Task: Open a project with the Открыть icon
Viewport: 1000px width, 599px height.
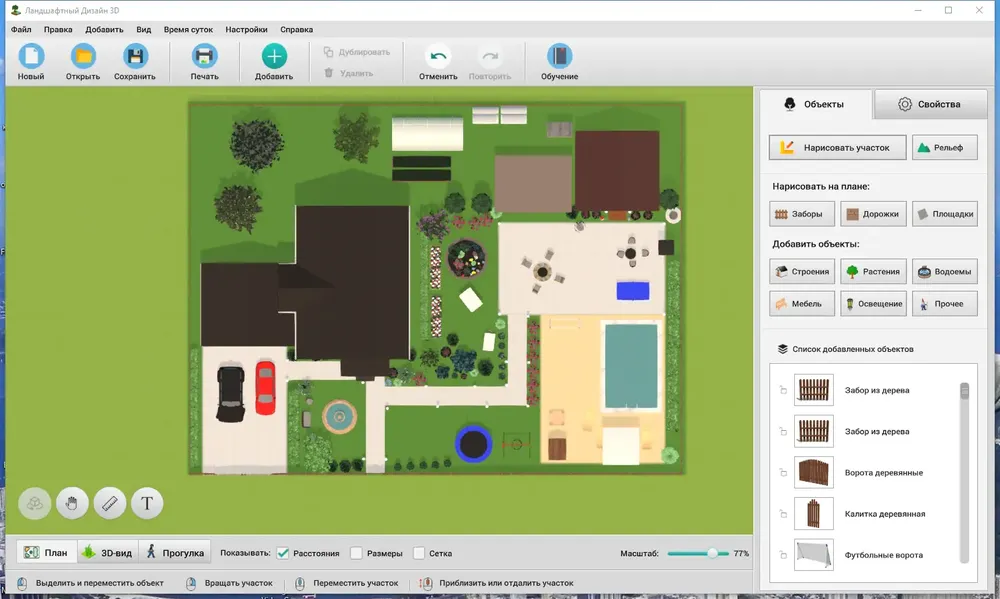Action: 83,56
